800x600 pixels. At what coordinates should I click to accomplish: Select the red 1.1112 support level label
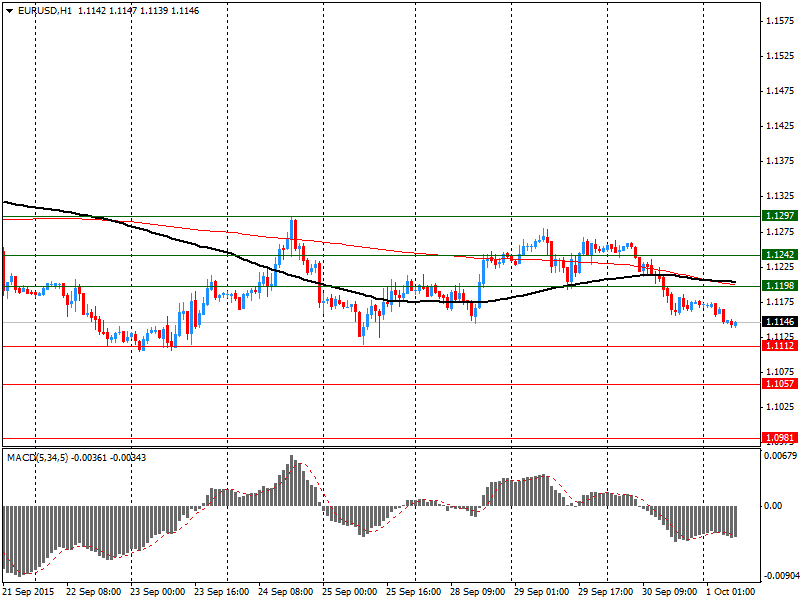(x=780, y=346)
